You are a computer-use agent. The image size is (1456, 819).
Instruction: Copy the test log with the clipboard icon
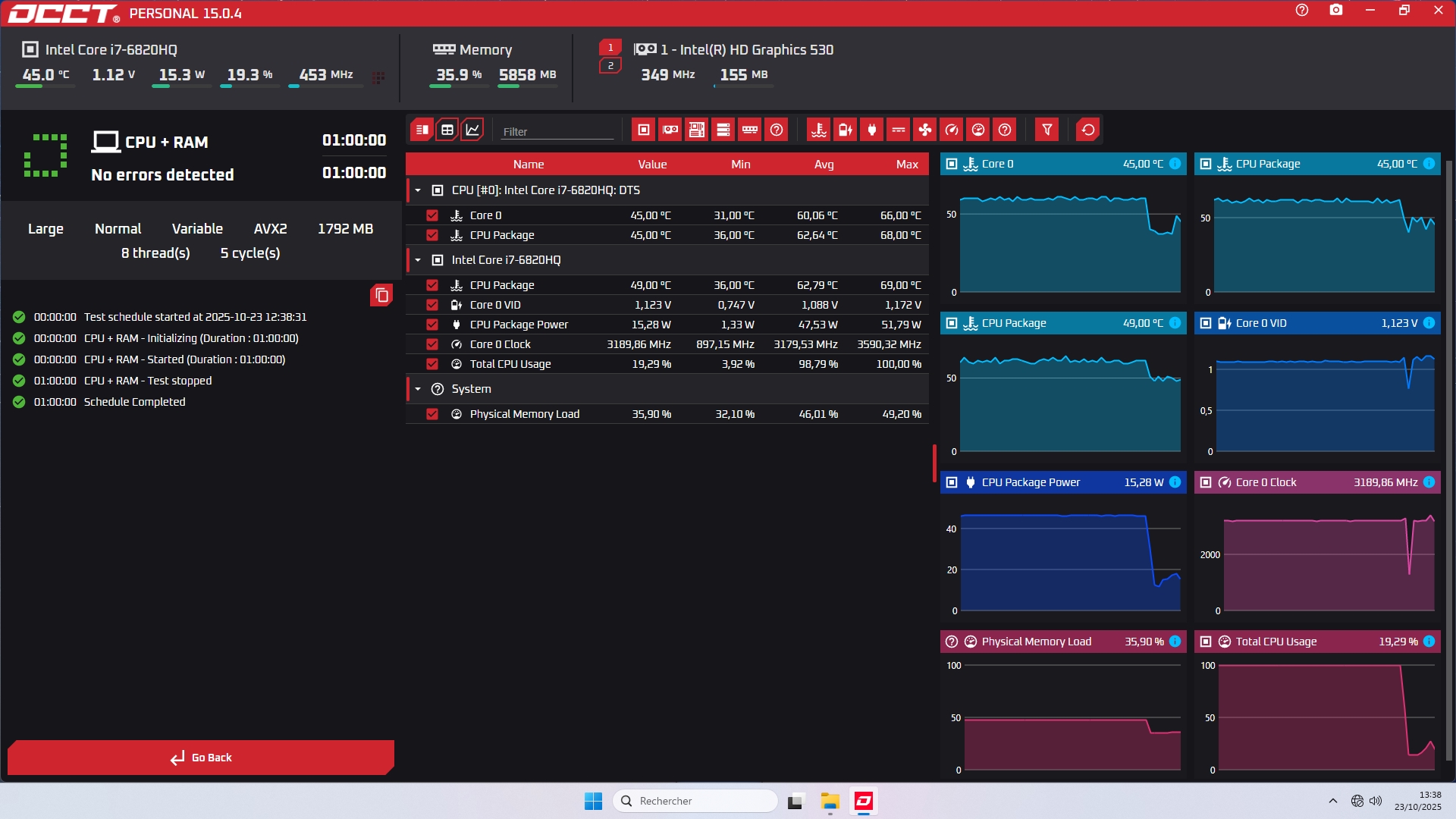pos(381,295)
